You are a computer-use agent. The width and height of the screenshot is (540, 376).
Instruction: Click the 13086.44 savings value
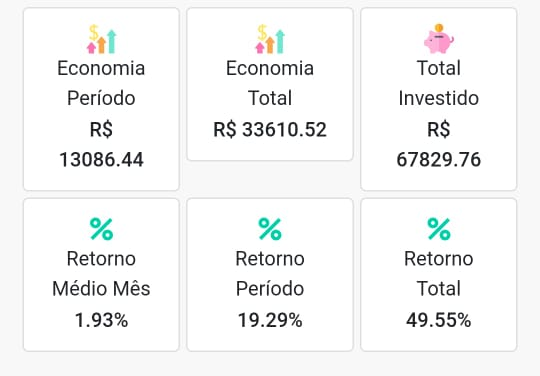point(101,160)
